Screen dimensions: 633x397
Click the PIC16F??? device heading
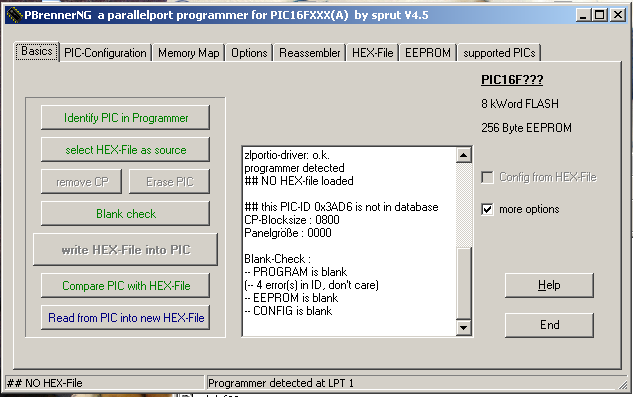512,80
